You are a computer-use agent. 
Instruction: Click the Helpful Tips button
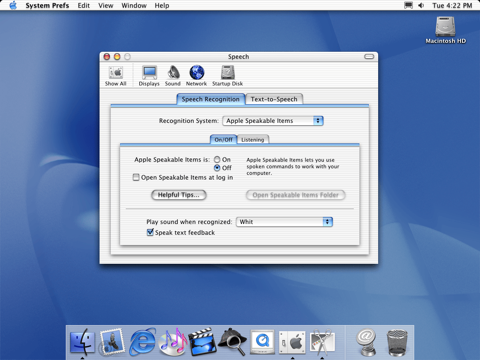[x=179, y=195]
